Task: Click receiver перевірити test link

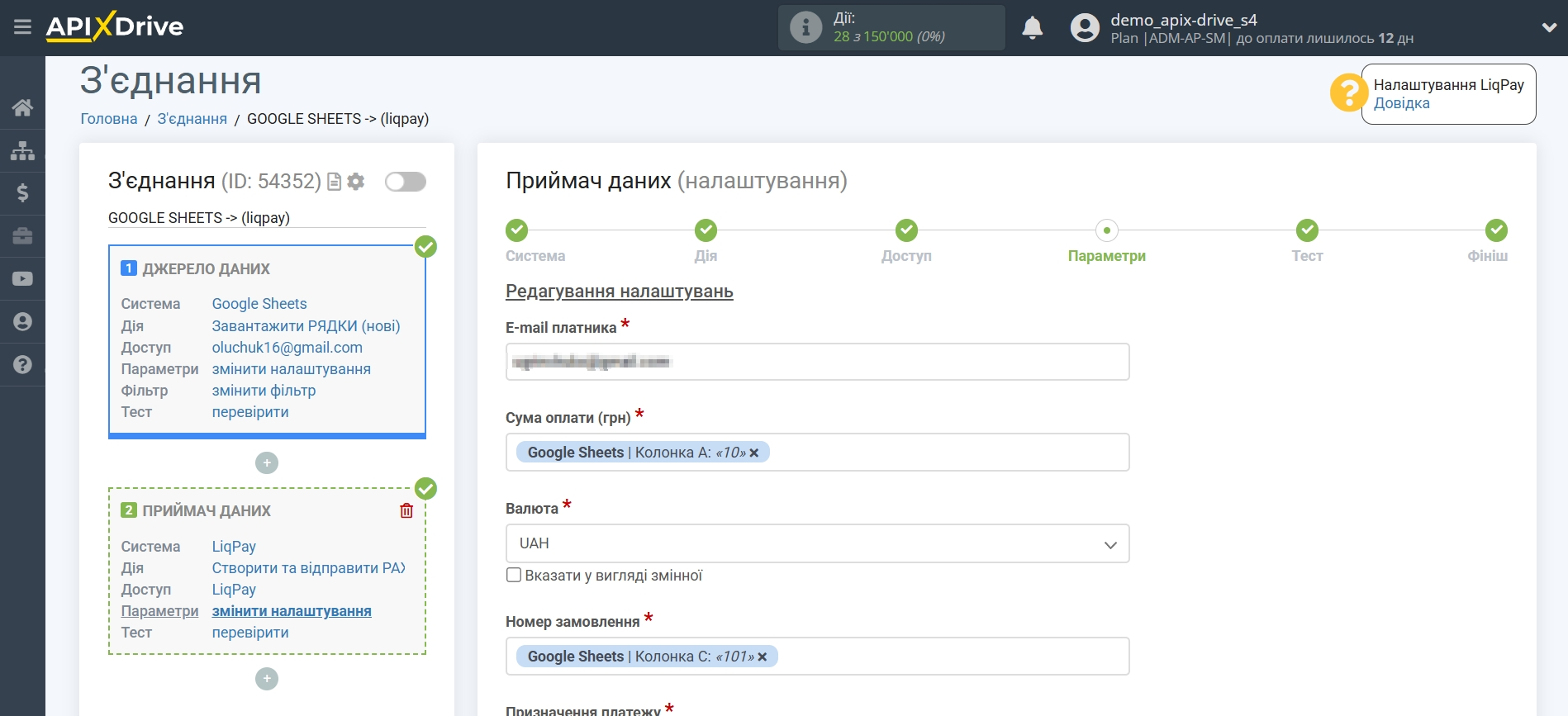Action: click(250, 633)
